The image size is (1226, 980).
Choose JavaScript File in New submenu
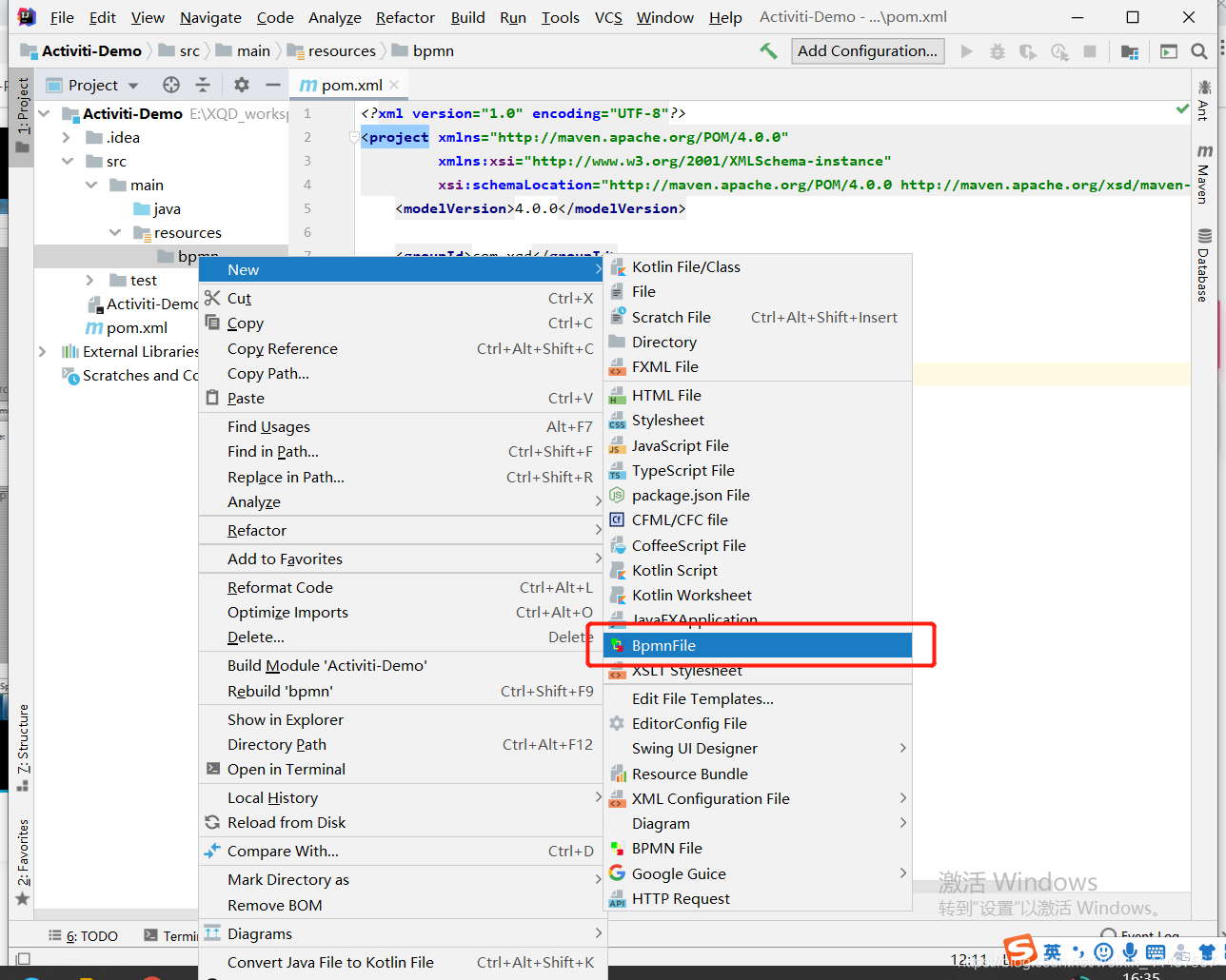click(x=758, y=445)
